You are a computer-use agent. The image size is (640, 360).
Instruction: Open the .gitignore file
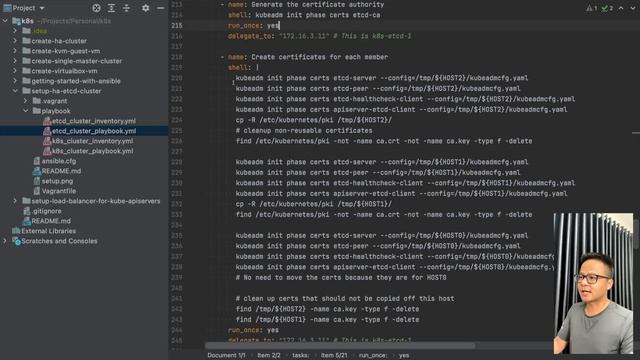click(47, 211)
